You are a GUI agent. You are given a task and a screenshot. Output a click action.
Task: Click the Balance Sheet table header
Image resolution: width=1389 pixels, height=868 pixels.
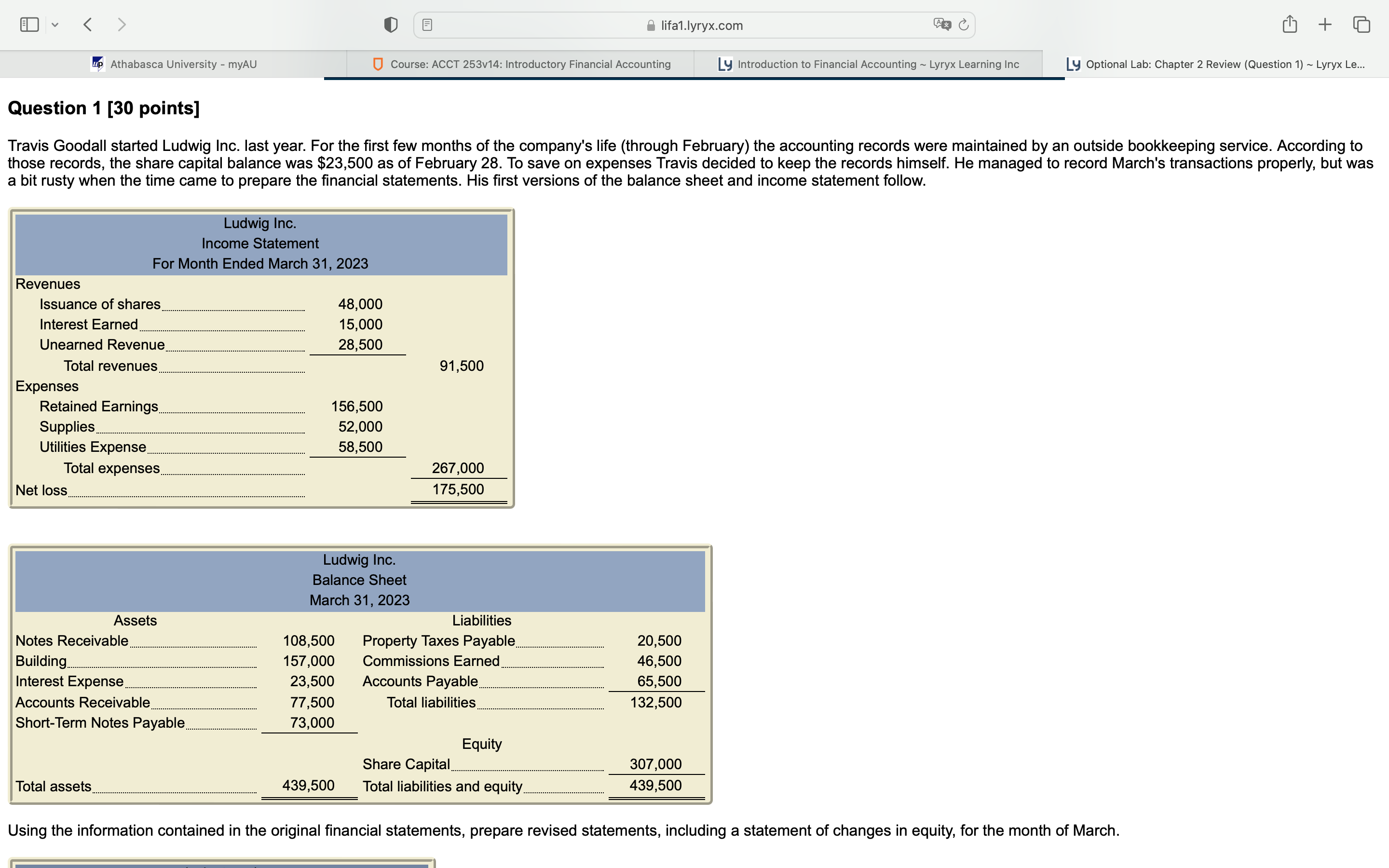[359, 580]
